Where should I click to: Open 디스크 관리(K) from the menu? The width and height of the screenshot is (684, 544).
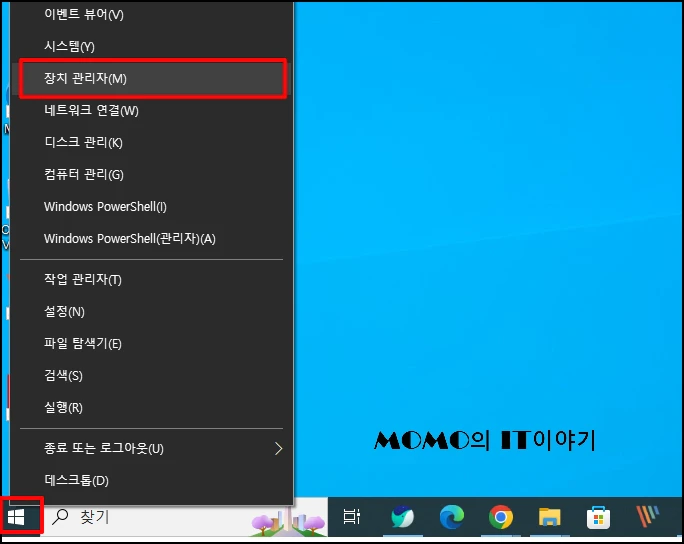pos(152,142)
